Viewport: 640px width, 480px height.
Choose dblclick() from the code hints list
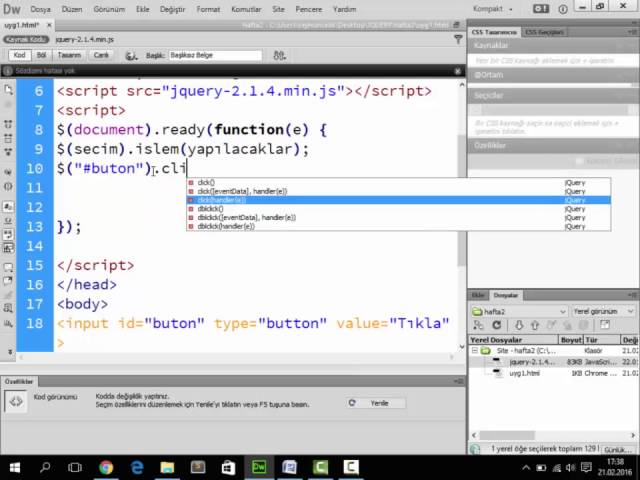[x=398, y=209]
